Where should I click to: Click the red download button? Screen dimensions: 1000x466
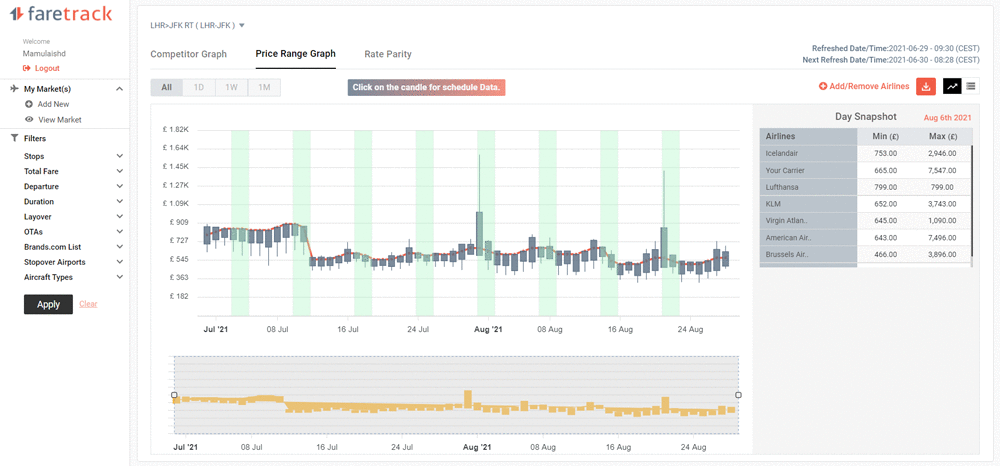pos(926,86)
